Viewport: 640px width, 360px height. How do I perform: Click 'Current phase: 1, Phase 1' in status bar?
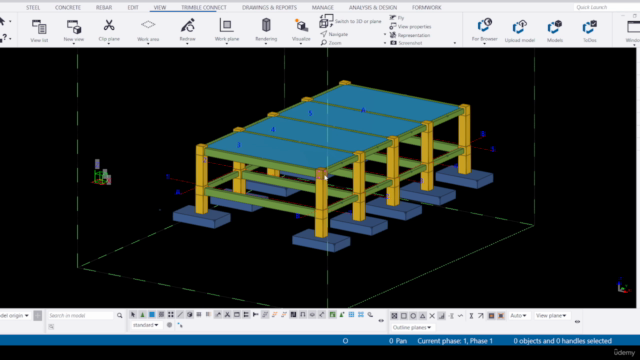455,341
